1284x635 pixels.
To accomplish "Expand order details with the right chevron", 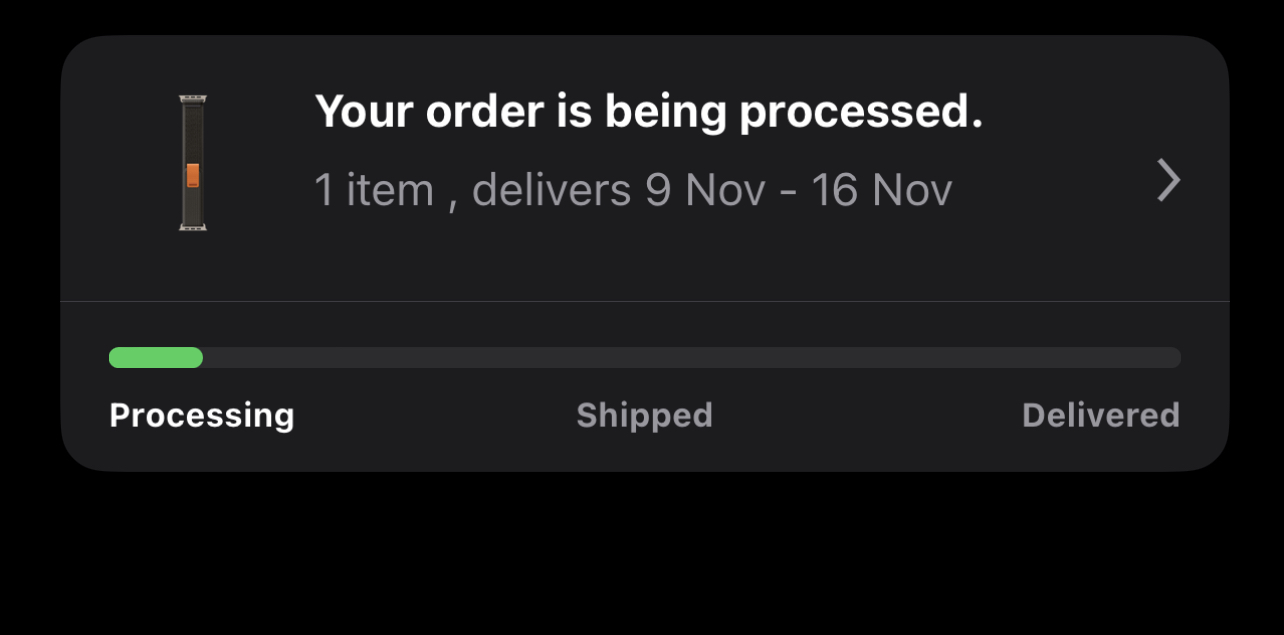I will pyautogui.click(x=1168, y=181).
